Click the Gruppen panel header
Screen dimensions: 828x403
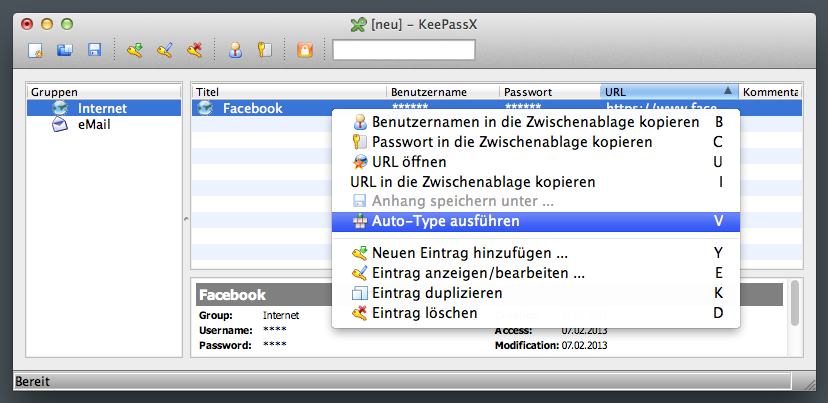[104, 92]
